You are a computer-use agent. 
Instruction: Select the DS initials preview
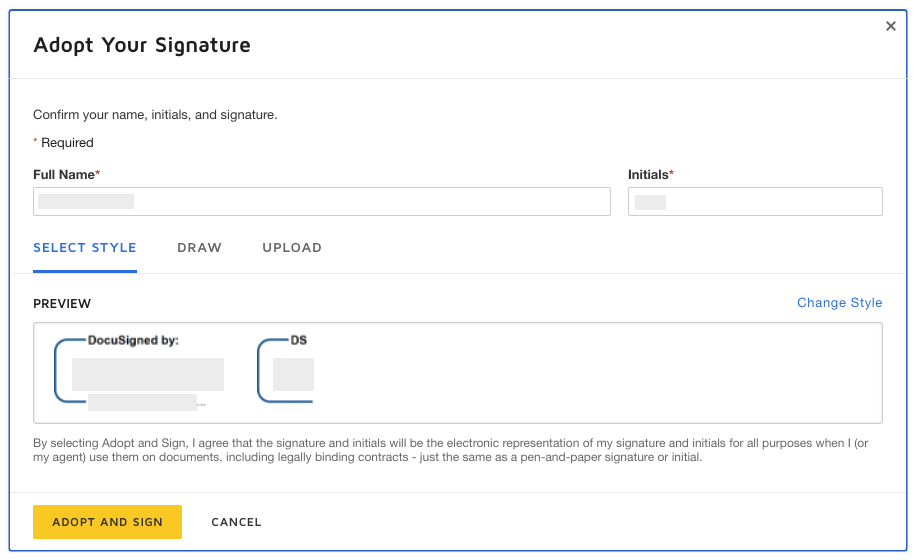(286, 370)
